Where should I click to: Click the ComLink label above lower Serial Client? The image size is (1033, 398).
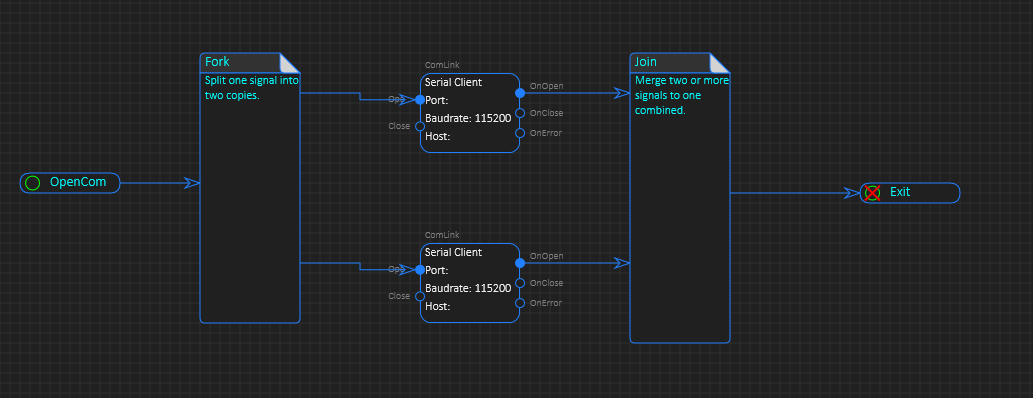[442, 235]
